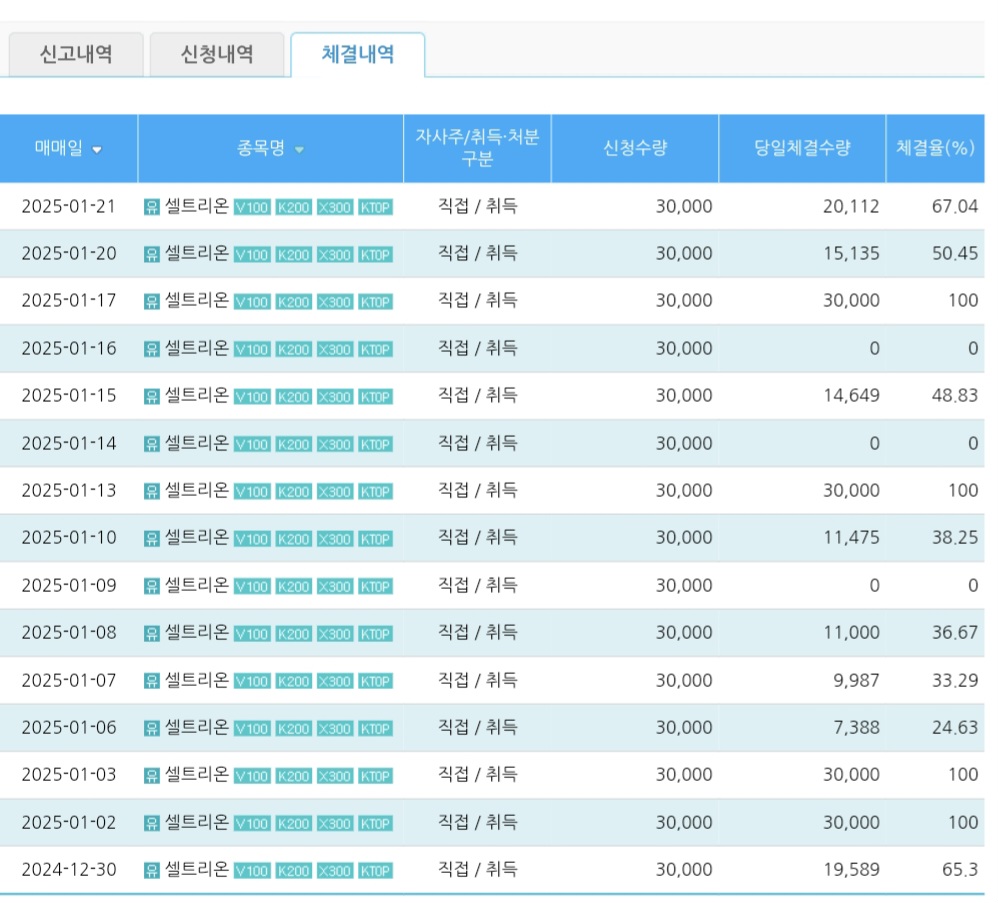Click execution rate 36.67
Image resolution: width=998 pixels, height=903 pixels.
pos(955,633)
